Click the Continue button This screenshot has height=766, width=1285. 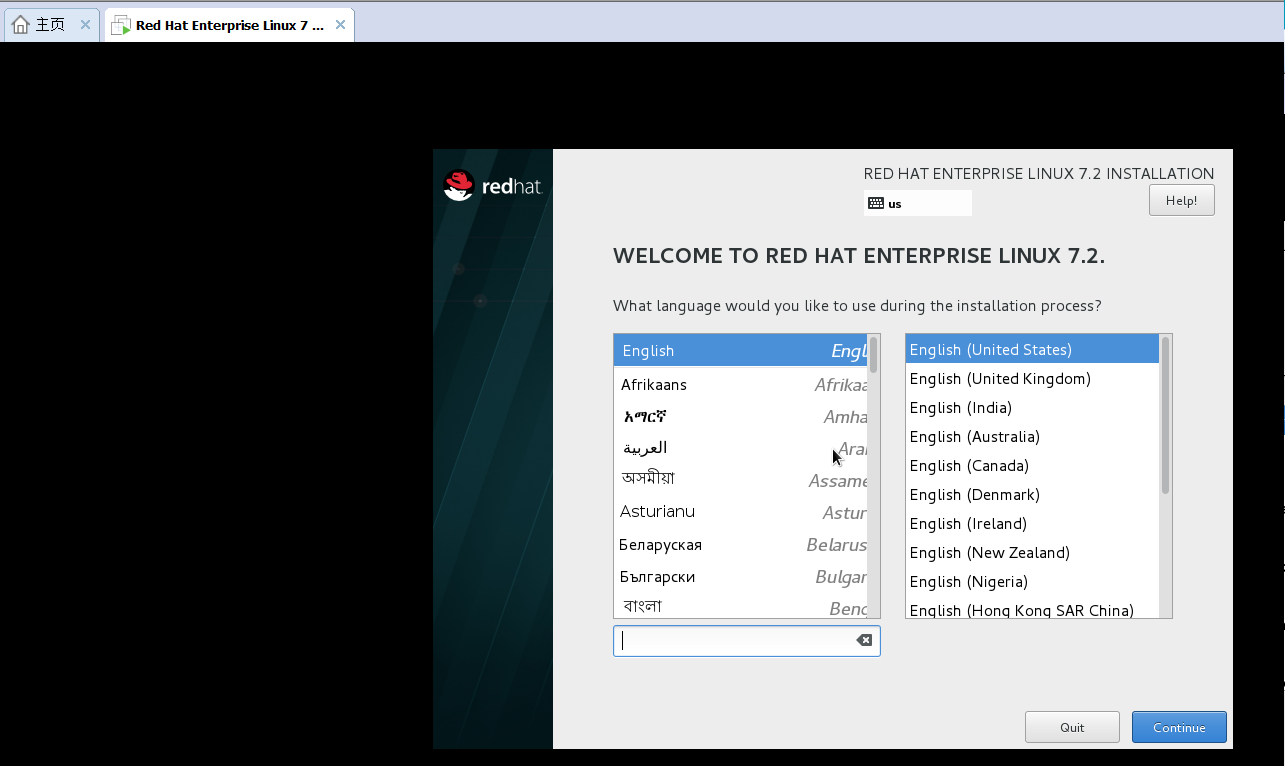pyautogui.click(x=1179, y=727)
